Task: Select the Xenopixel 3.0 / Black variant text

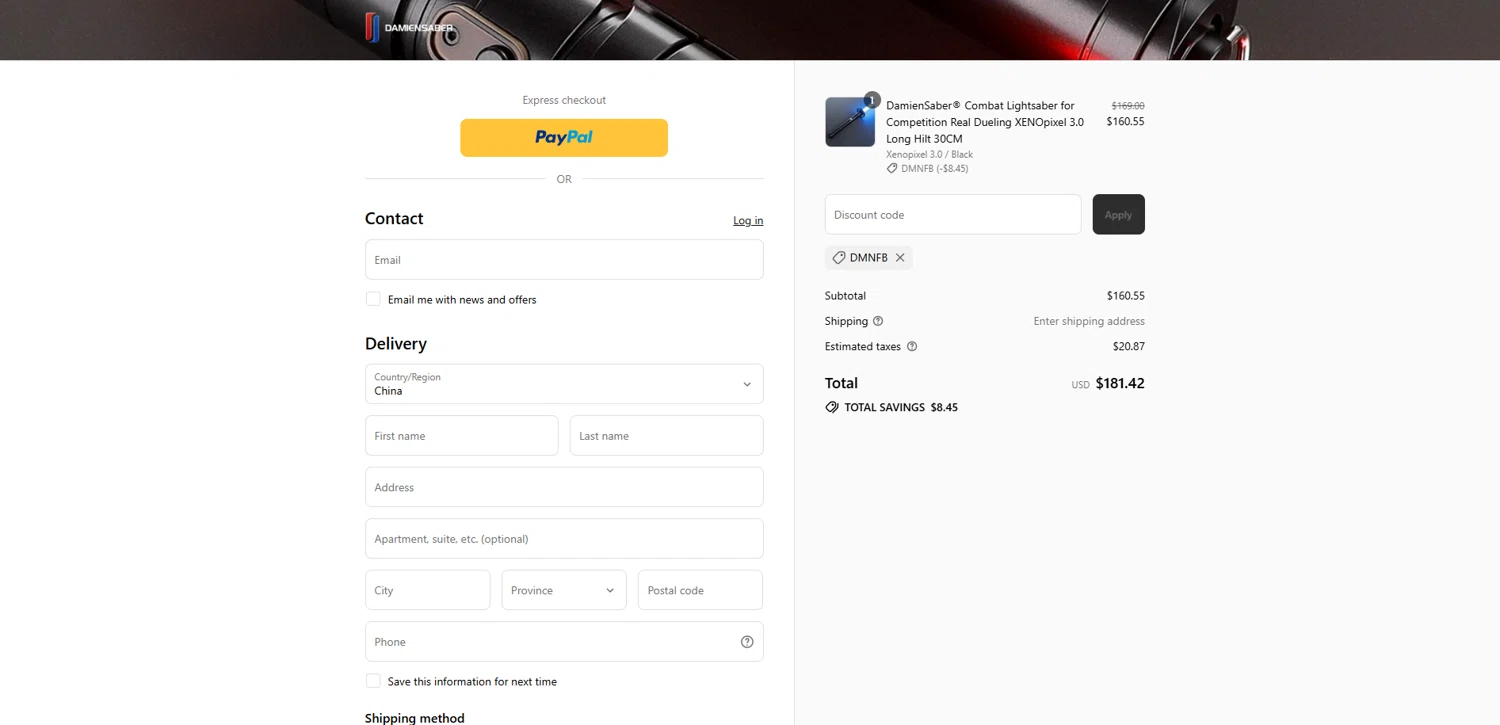Action: pyautogui.click(x=929, y=155)
